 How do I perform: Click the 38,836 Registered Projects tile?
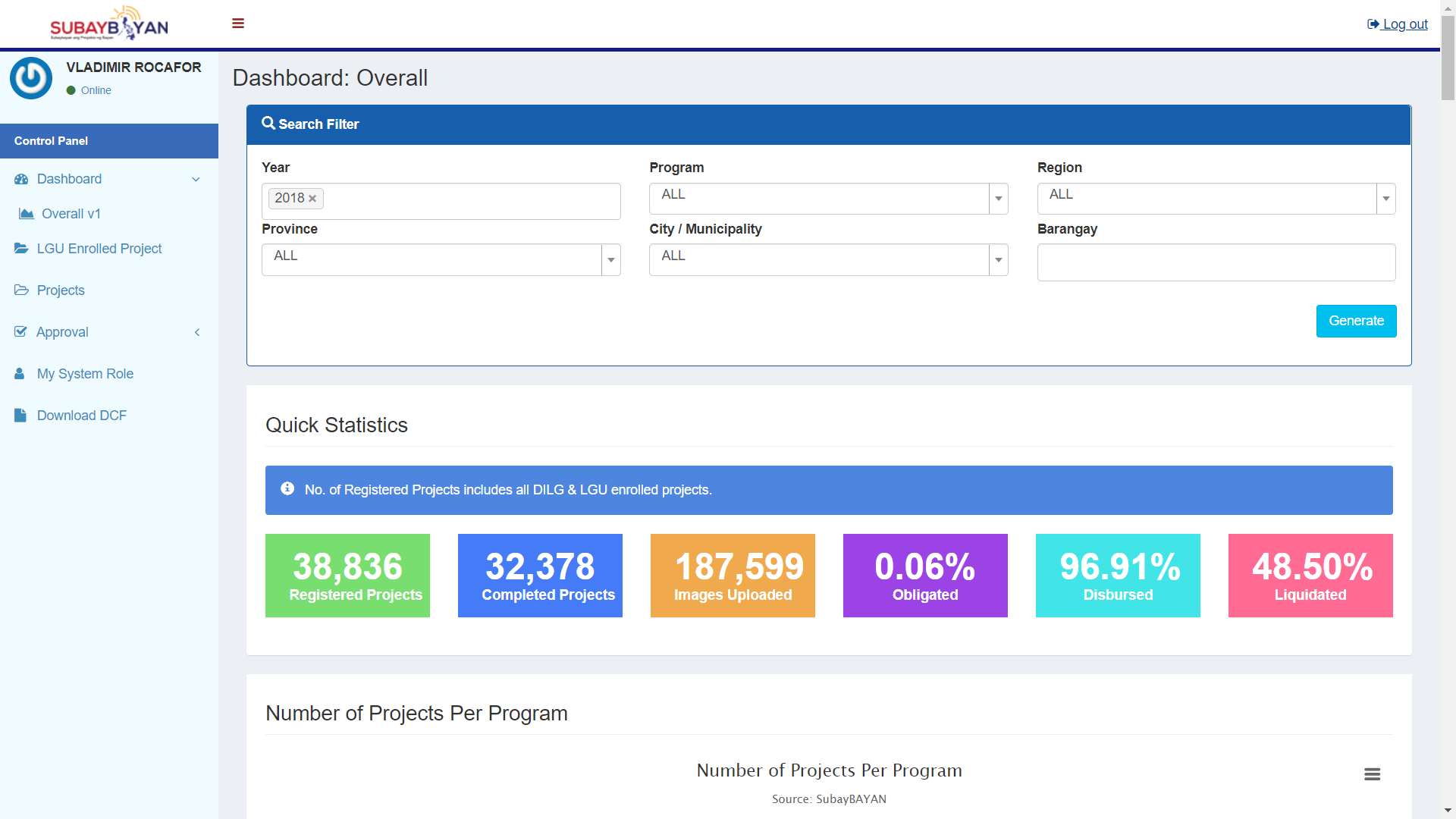tap(347, 576)
